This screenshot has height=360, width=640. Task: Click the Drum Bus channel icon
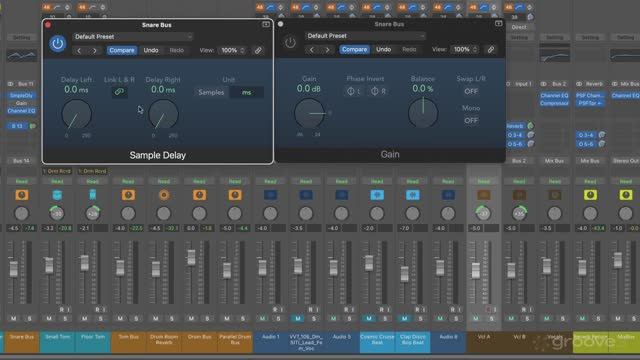click(x=199, y=195)
